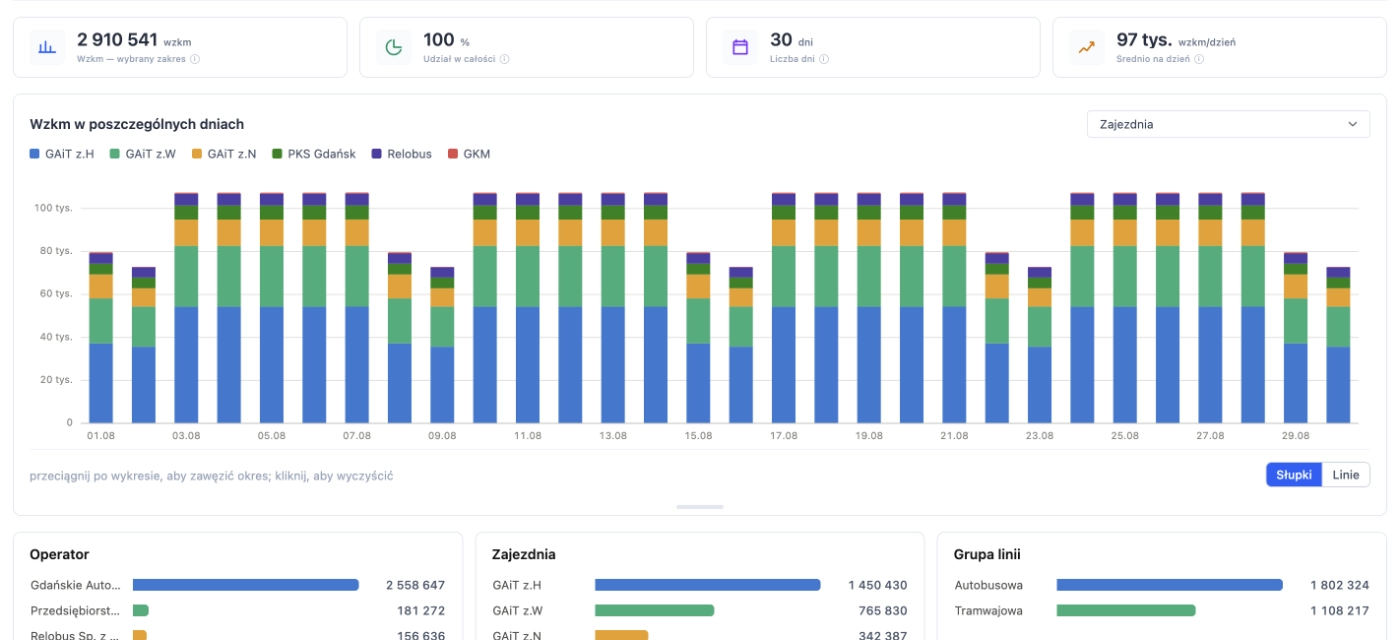Toggle Relobus series in chart legend
Image resolution: width=1400 pixels, height=640 pixels.
[x=402, y=154]
